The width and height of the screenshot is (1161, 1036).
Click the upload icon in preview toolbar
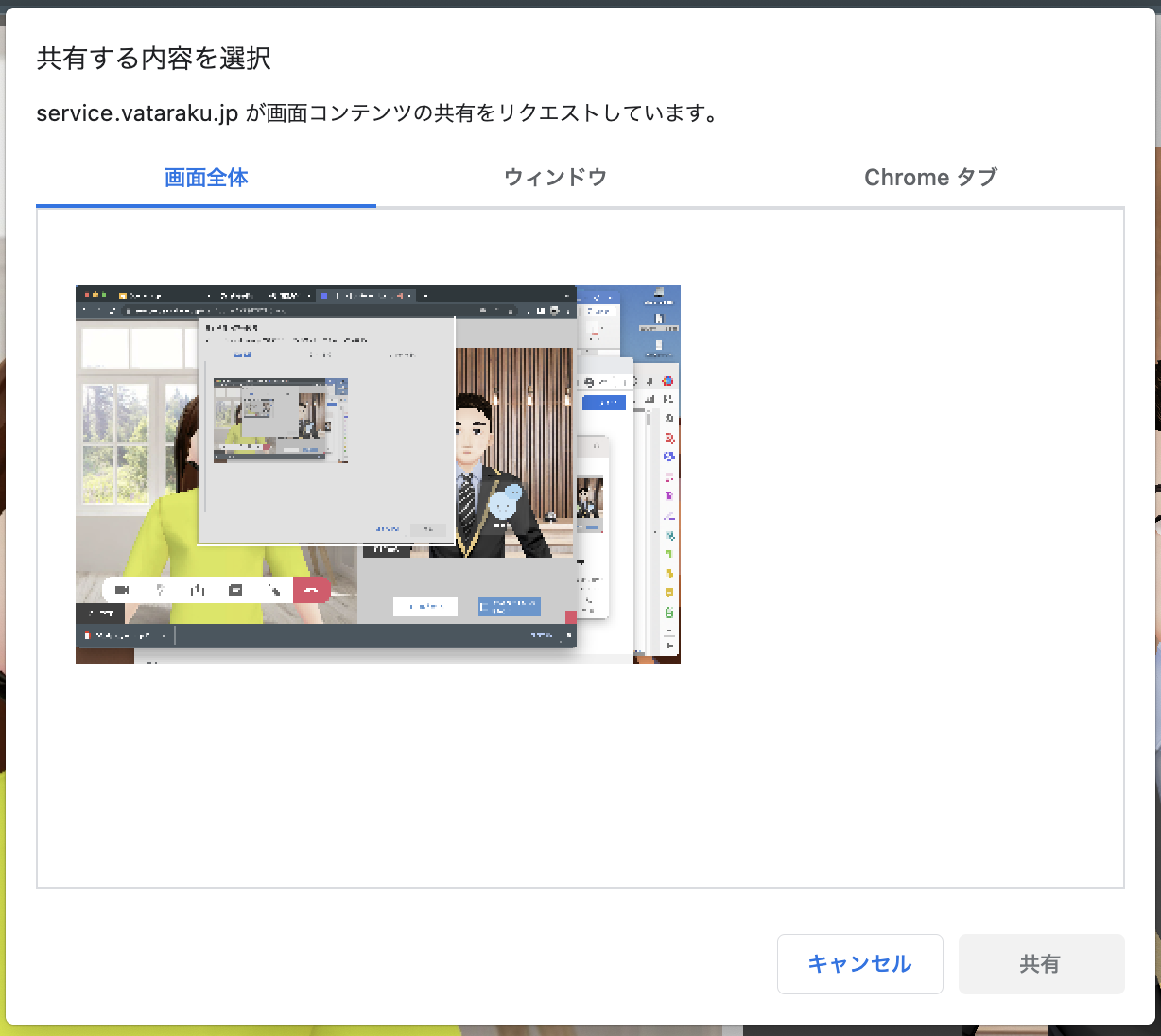point(198,590)
